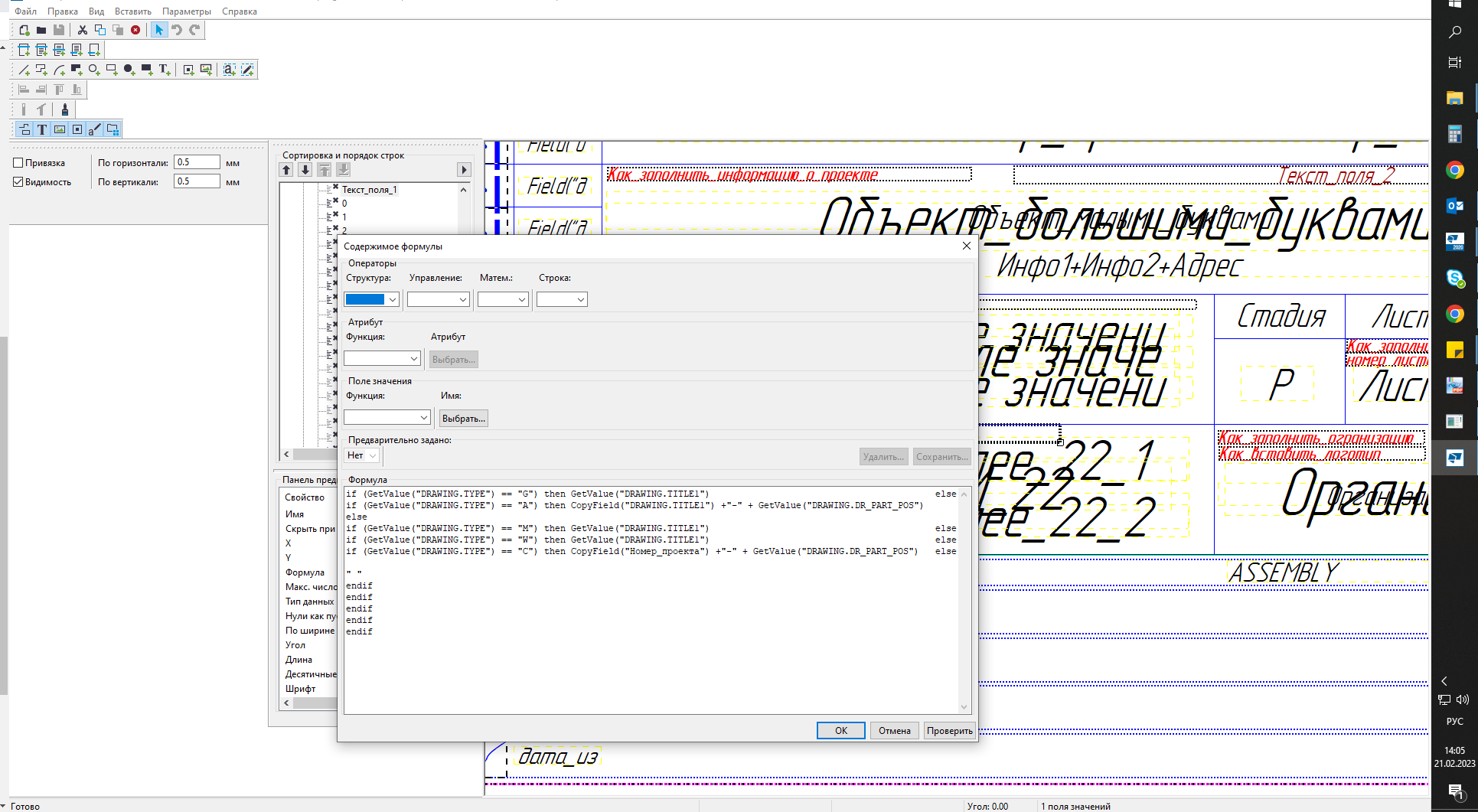
Task: Open the Структура operator dropdown
Action: [372, 300]
